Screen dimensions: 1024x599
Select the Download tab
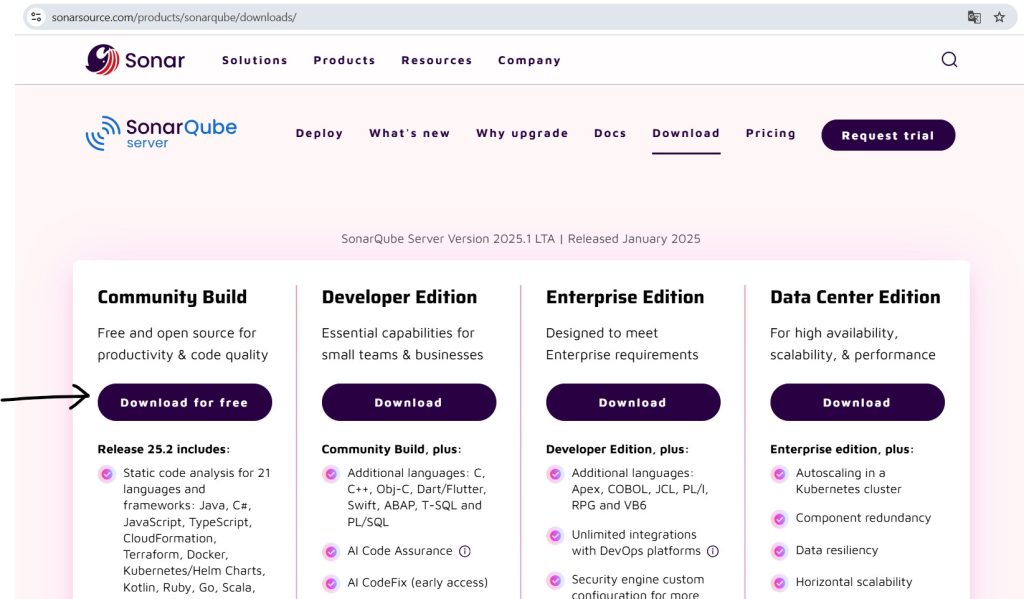click(x=686, y=133)
